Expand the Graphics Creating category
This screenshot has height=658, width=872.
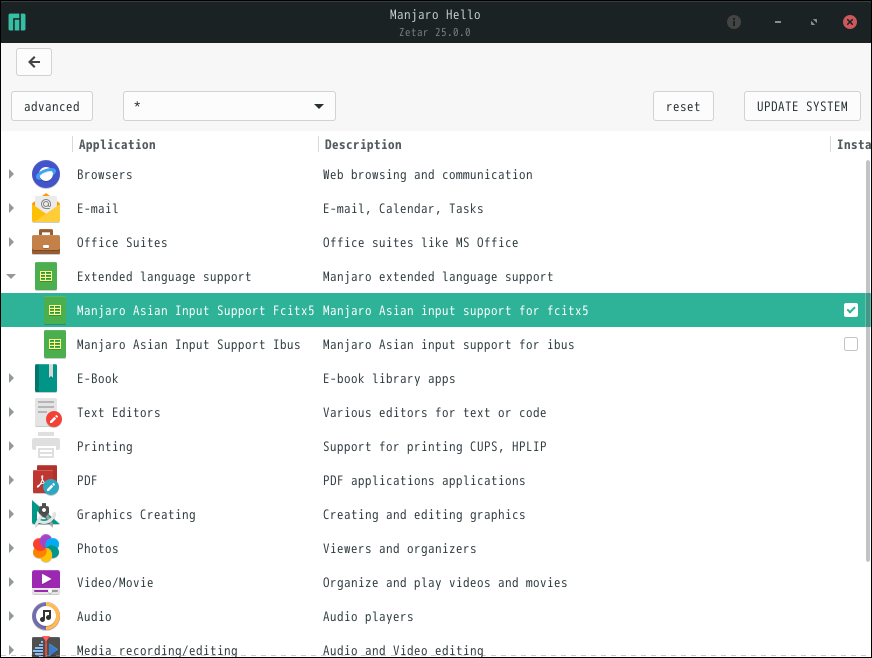tap(11, 514)
